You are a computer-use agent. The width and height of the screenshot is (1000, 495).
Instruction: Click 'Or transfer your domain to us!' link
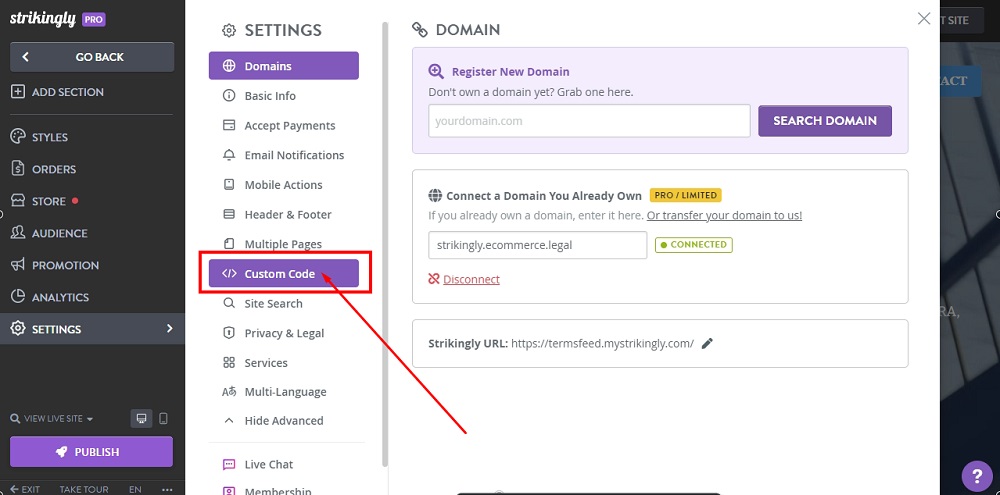[724, 216]
